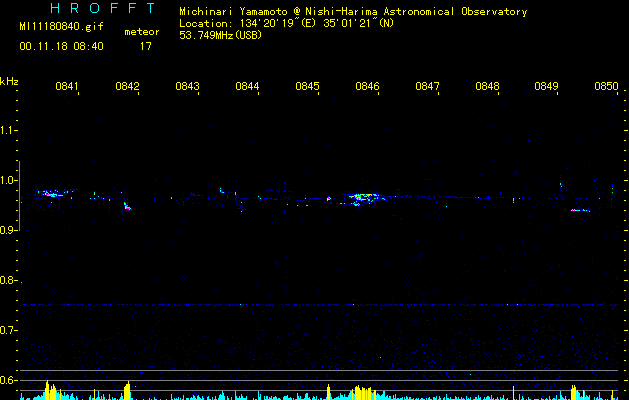Click the 0846 time marker

367,86
